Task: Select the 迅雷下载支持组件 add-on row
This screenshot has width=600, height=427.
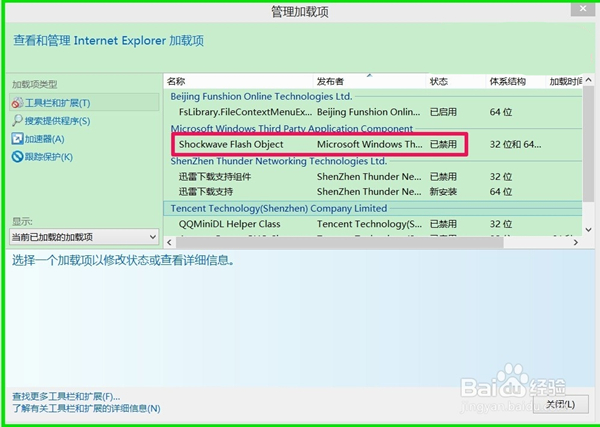Action: point(373,177)
